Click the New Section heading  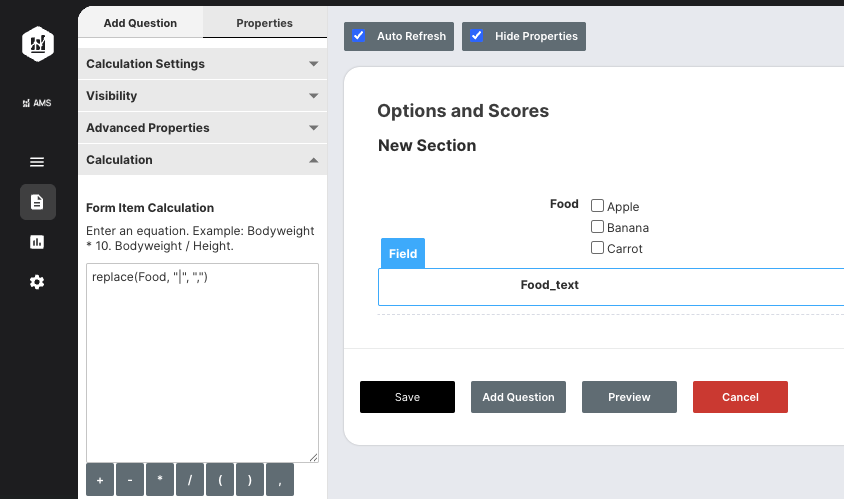coord(427,145)
